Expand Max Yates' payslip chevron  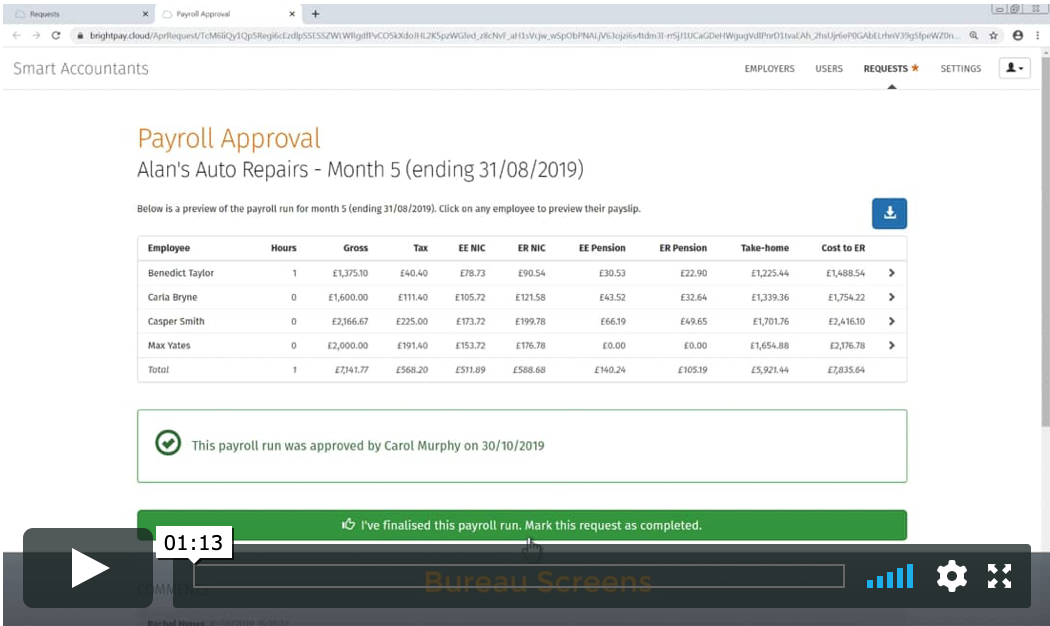point(891,345)
